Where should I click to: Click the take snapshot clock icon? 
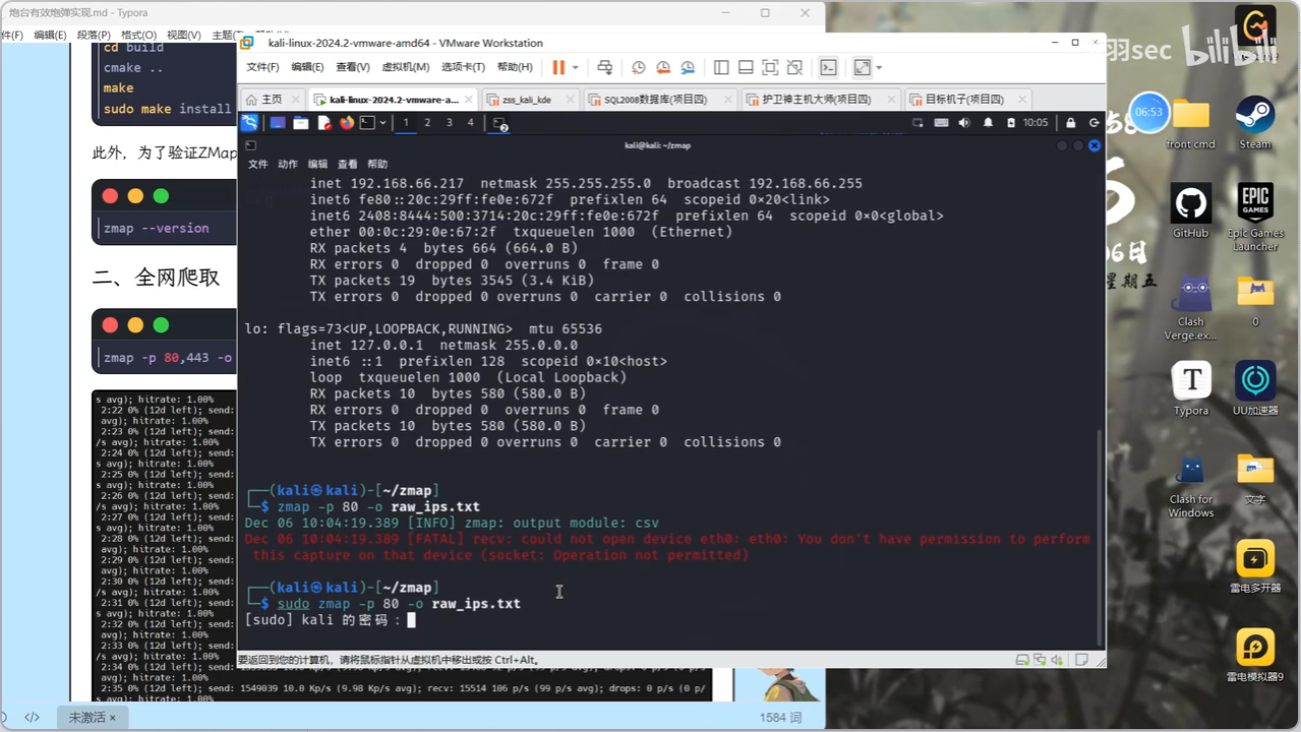[638, 67]
